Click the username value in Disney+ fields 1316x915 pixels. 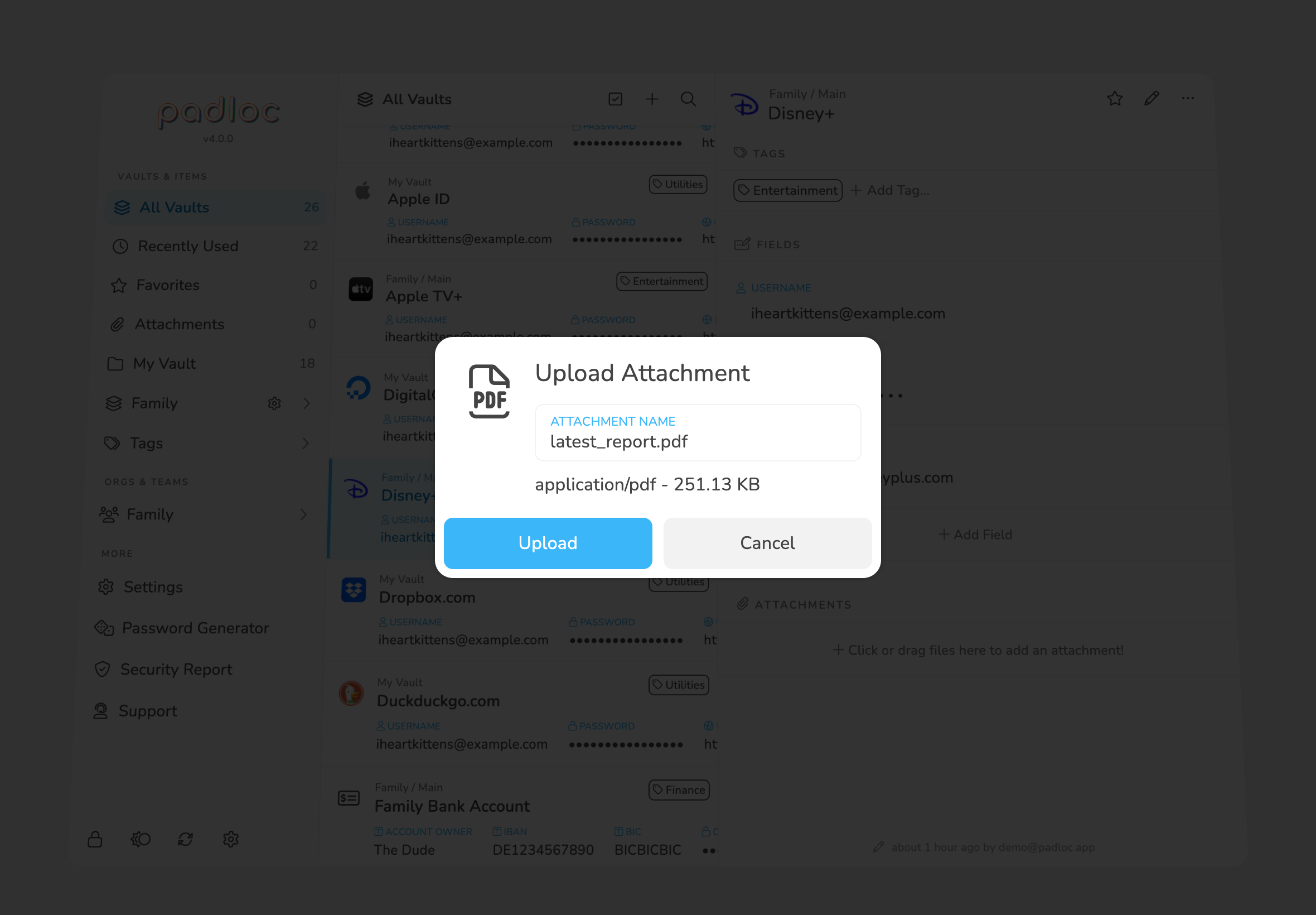848,314
